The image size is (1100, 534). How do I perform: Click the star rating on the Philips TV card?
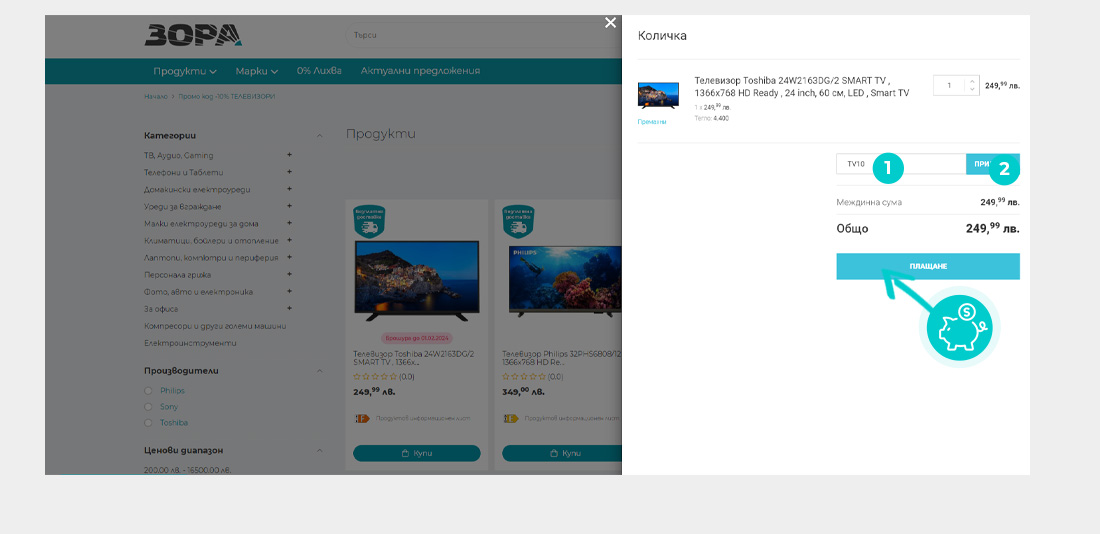pyautogui.click(x=524, y=377)
